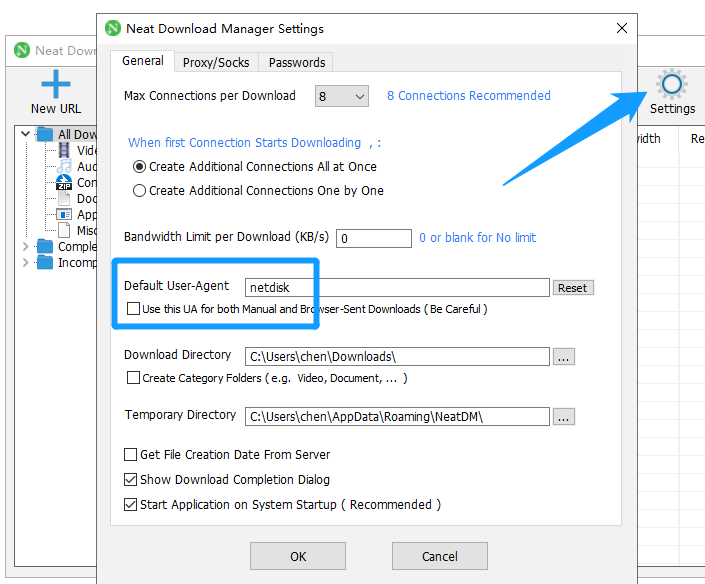Click the Complete folder icon
The height and width of the screenshot is (584, 705).
click(45, 246)
